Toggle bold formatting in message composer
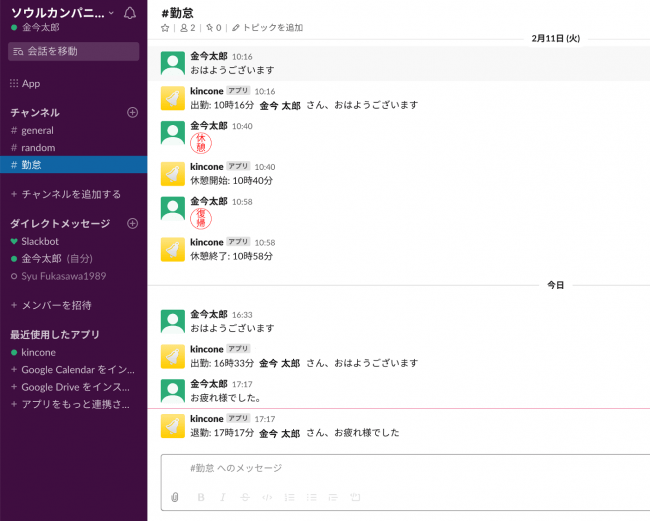Image resolution: width=650 pixels, height=521 pixels. point(200,497)
